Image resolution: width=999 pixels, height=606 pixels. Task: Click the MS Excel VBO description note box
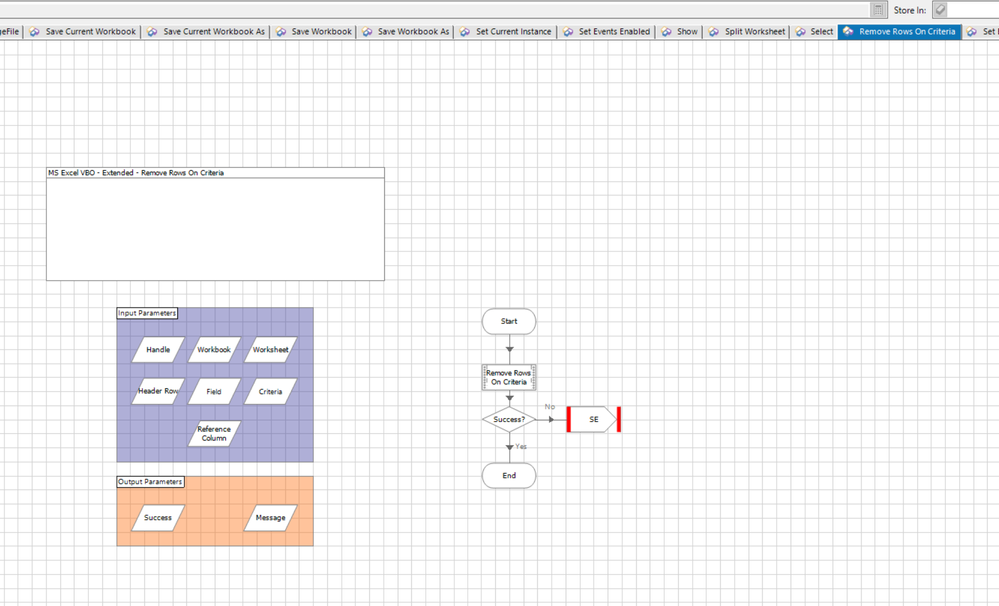[215, 228]
